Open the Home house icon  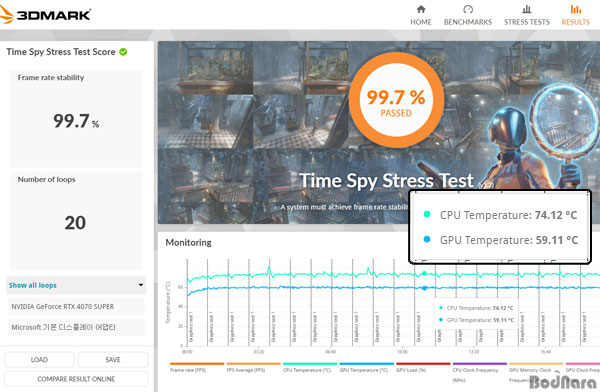click(x=421, y=9)
